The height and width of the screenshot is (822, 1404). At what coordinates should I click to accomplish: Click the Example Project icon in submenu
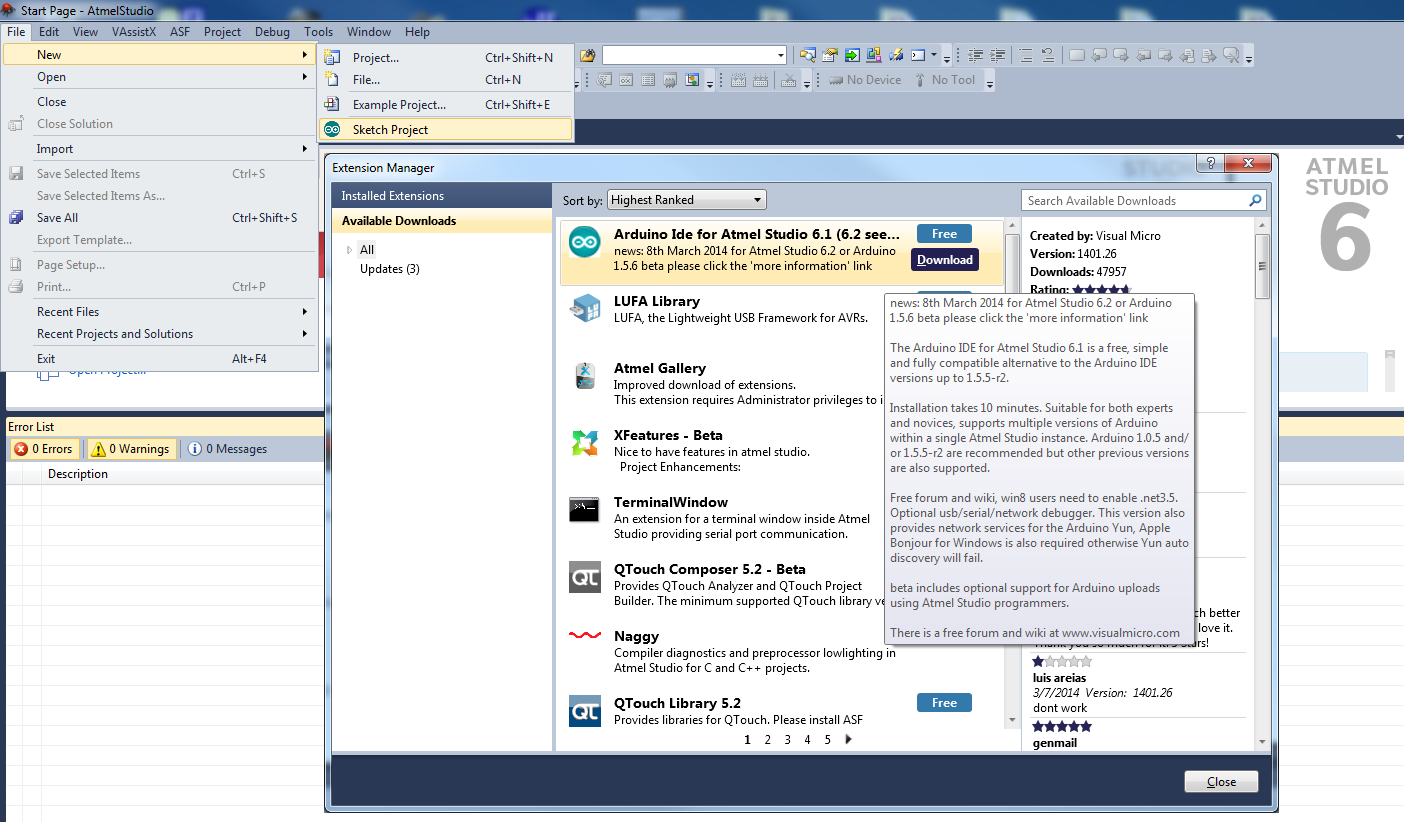[332, 104]
